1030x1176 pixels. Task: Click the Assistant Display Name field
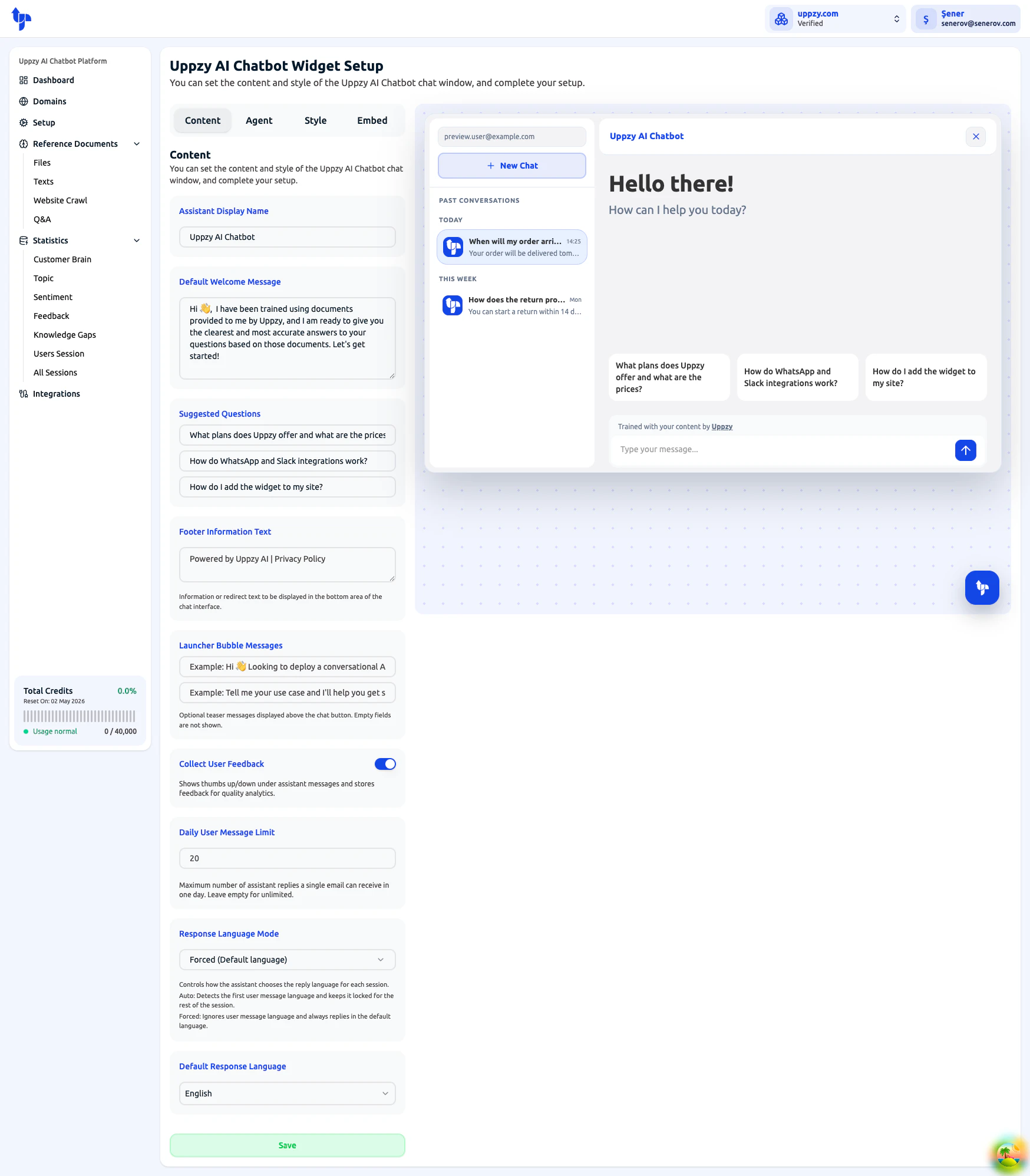(288, 237)
